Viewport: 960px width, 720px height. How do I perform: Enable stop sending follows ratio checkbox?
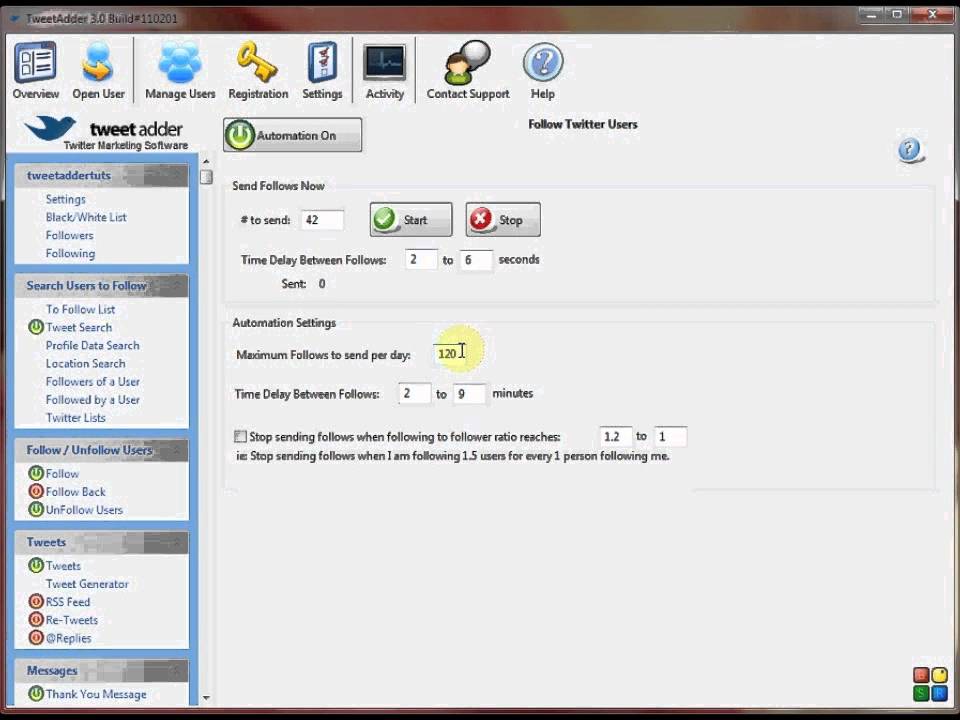click(240, 437)
